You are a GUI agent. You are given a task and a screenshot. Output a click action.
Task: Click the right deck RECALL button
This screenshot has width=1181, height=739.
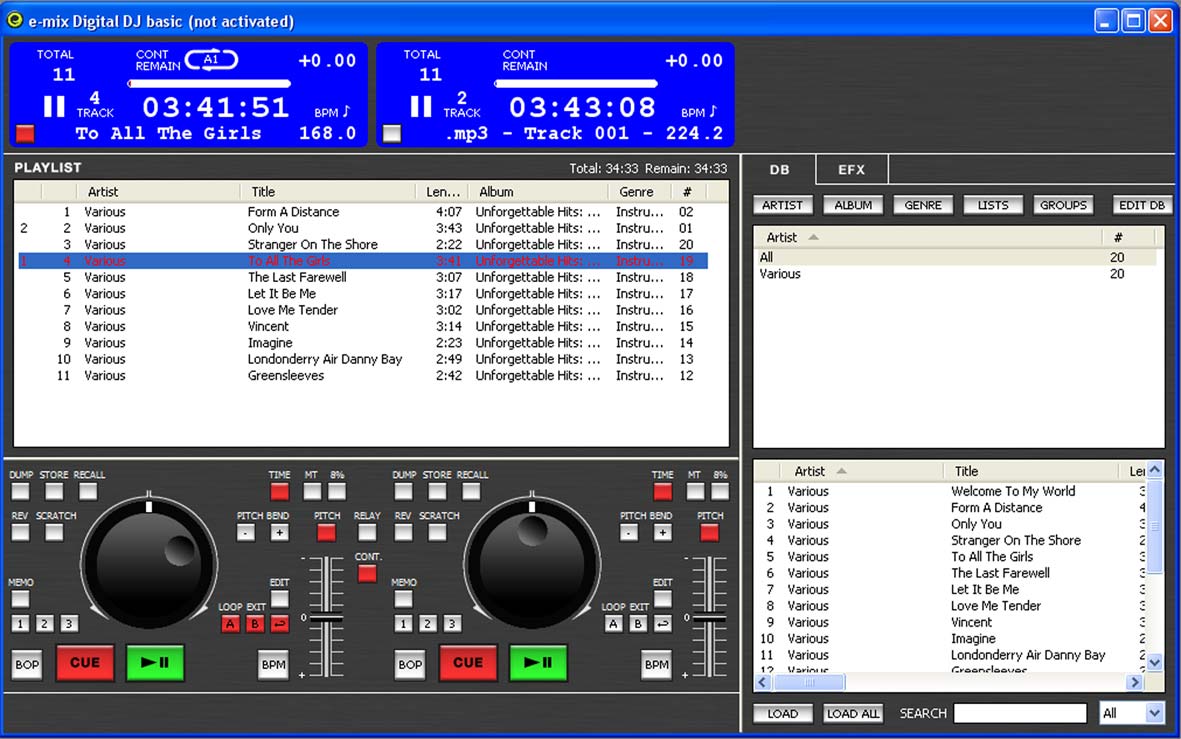pos(471,492)
